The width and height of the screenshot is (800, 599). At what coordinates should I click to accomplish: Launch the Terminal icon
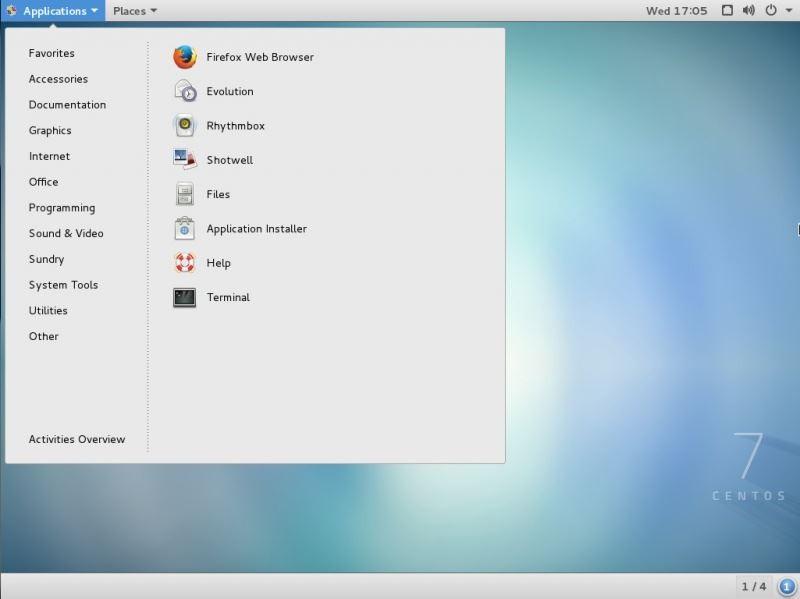(185, 297)
